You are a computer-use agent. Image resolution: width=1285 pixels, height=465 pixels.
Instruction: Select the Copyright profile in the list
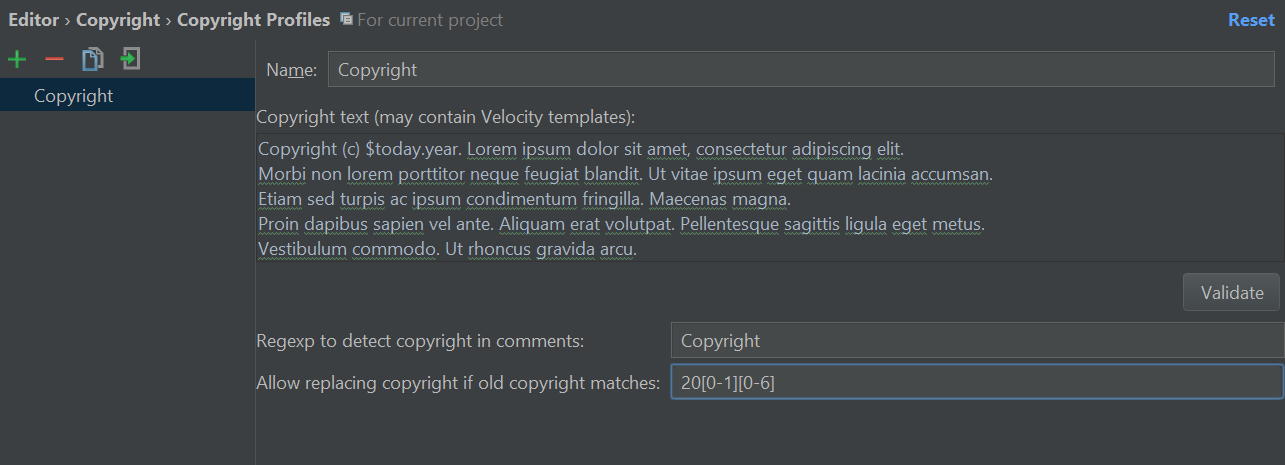click(74, 96)
